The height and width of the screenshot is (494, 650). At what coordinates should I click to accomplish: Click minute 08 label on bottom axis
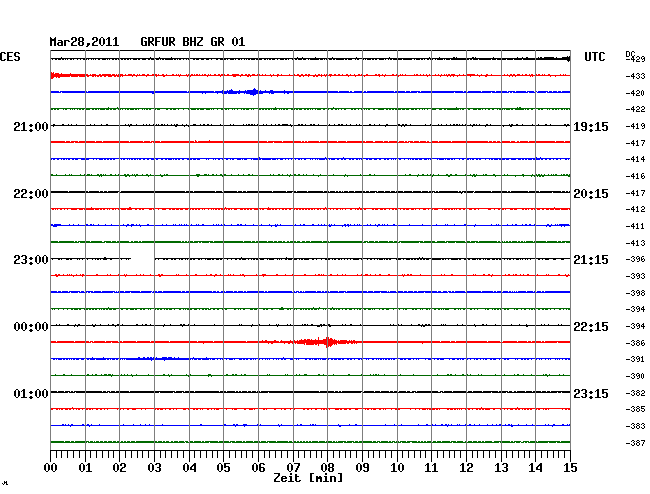(x=327, y=468)
